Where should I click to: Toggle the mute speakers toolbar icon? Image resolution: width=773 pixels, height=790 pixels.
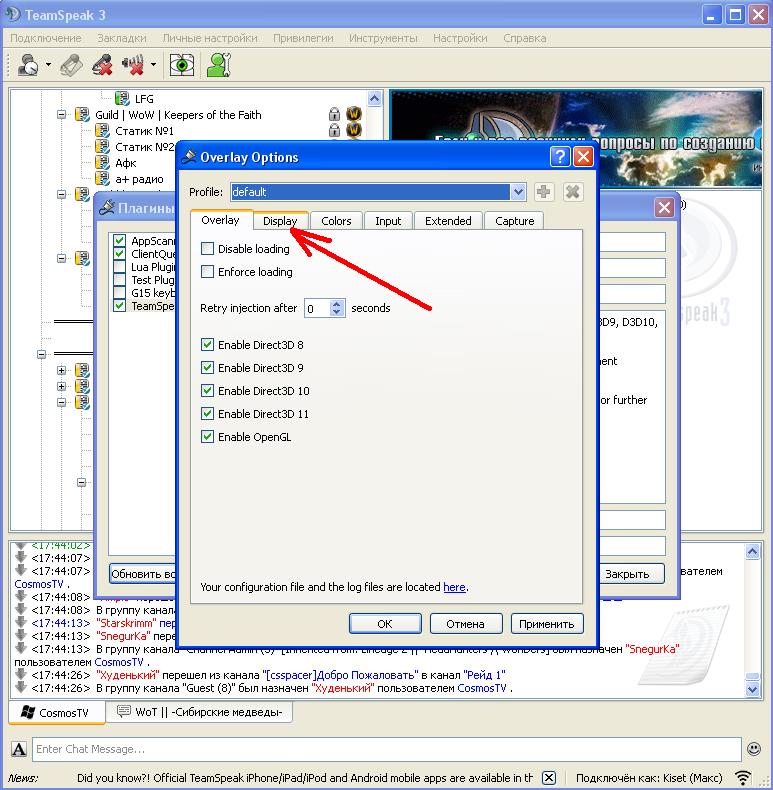133,65
